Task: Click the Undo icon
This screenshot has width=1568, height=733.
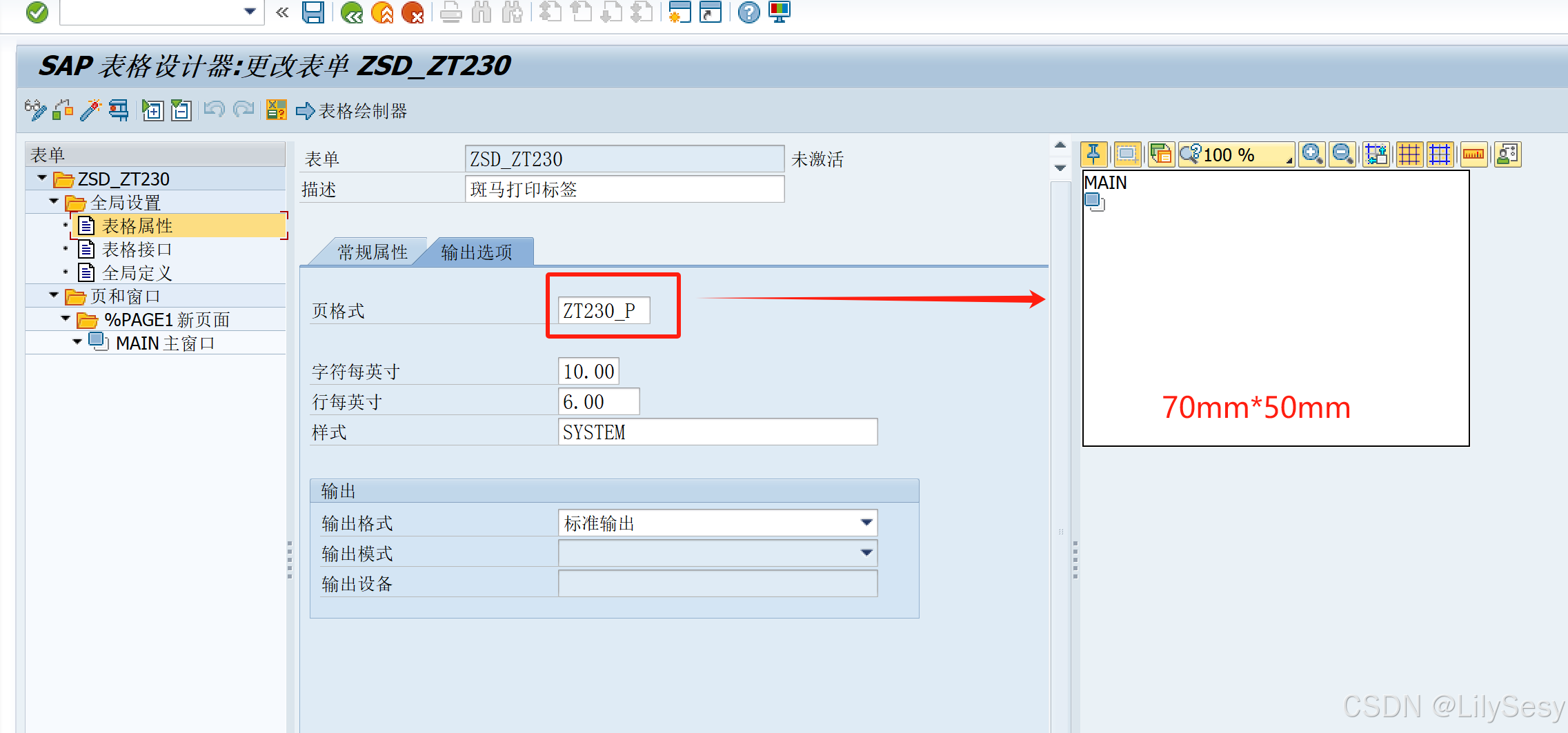Action: tap(215, 110)
